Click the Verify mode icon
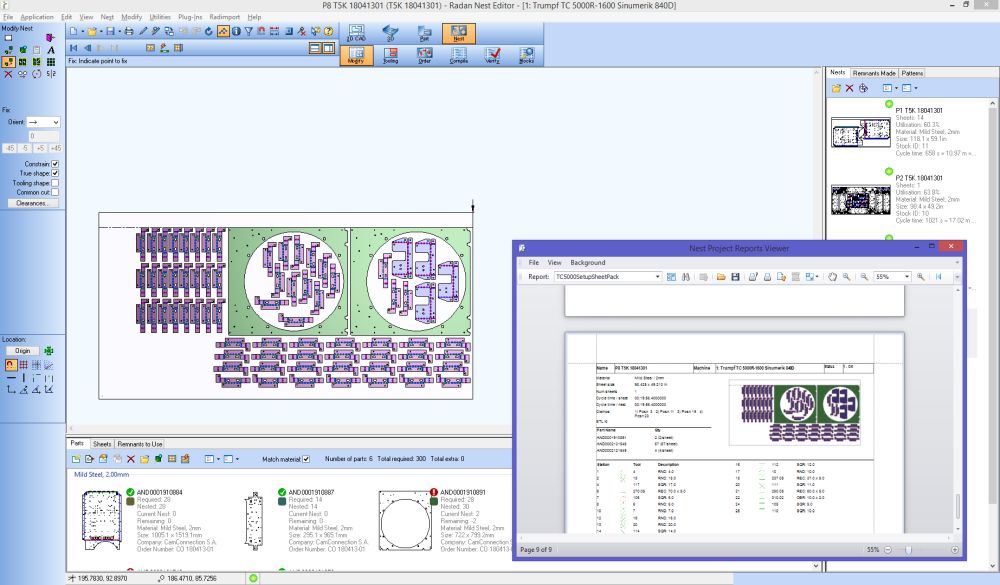Screen dimensions: 1000x585 click(x=492, y=57)
